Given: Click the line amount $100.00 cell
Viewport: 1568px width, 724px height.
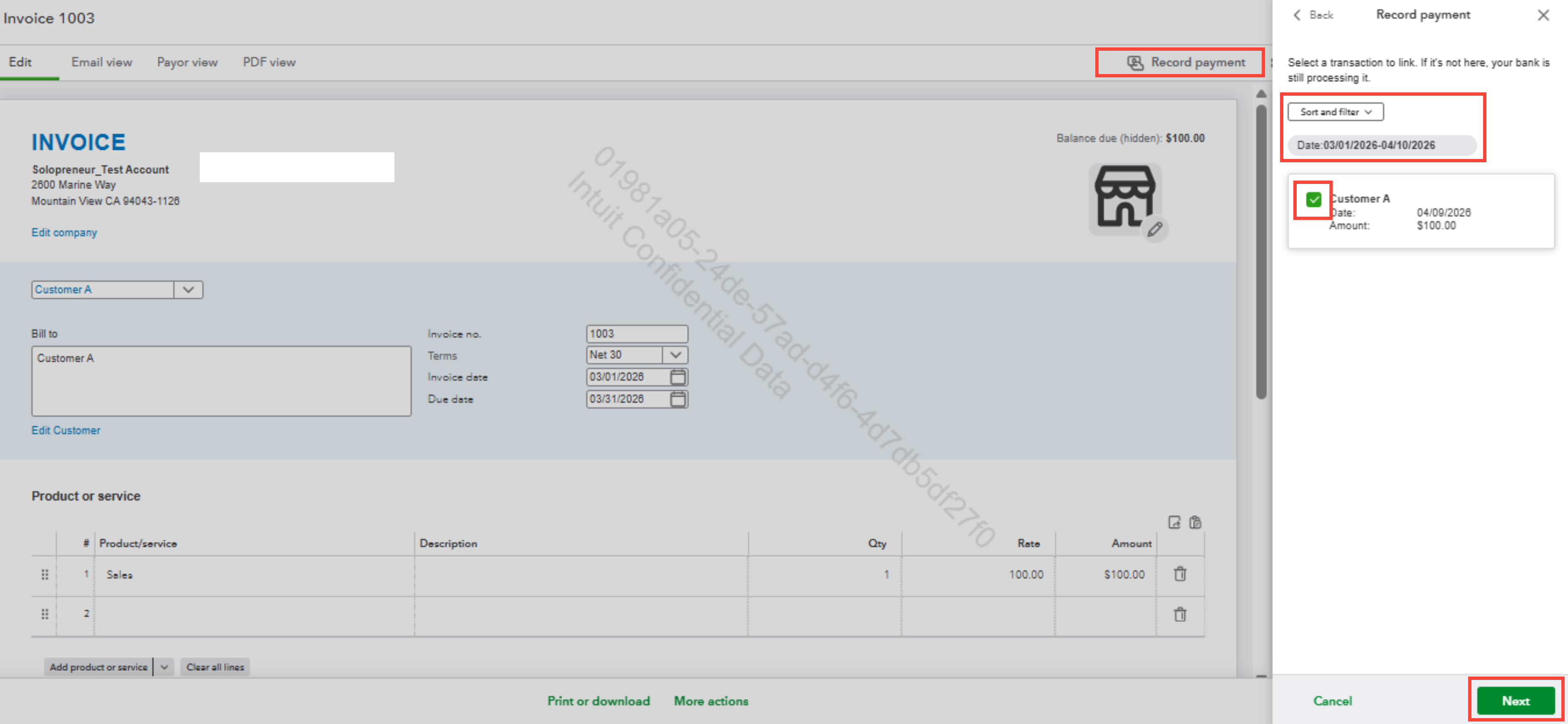Looking at the screenshot, I should [1105, 575].
